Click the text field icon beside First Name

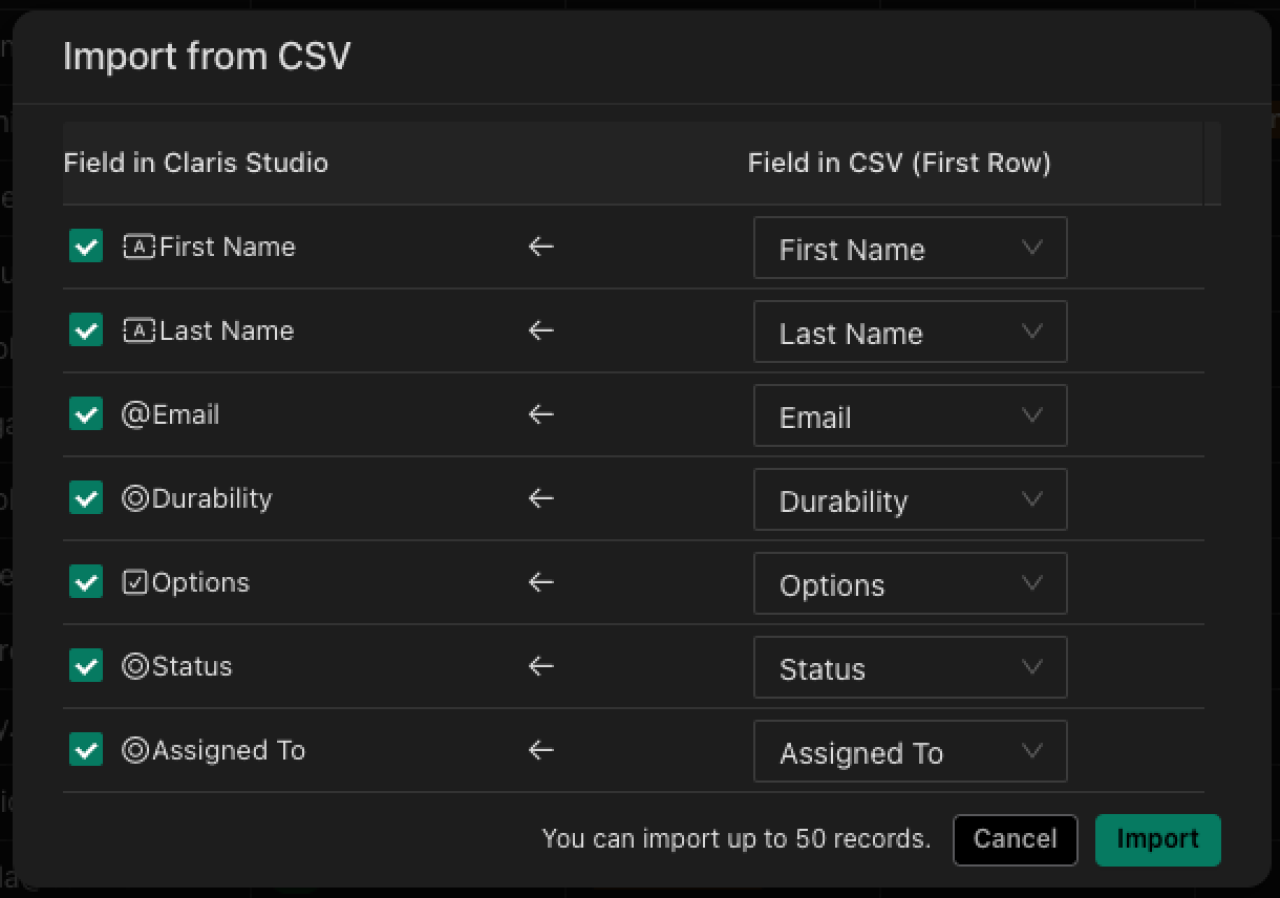tap(138, 247)
